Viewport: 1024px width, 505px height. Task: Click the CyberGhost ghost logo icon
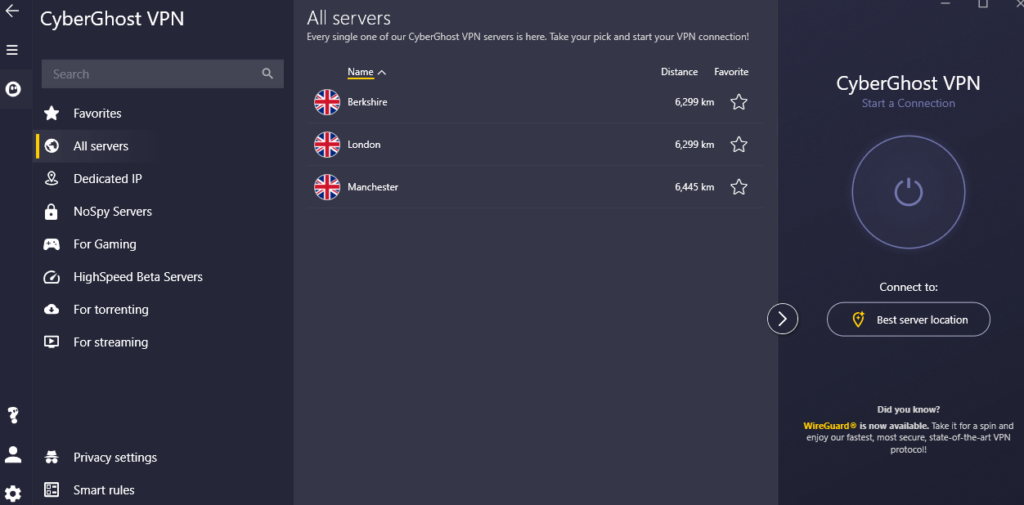13,89
